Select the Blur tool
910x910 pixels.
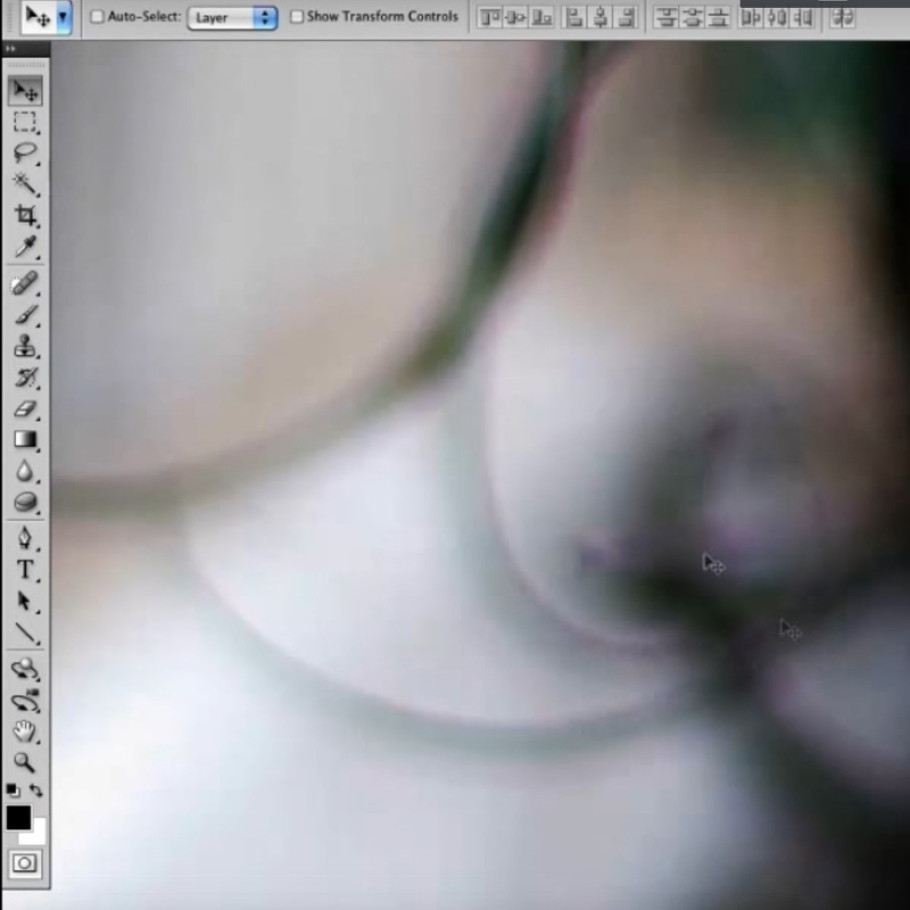pos(25,471)
